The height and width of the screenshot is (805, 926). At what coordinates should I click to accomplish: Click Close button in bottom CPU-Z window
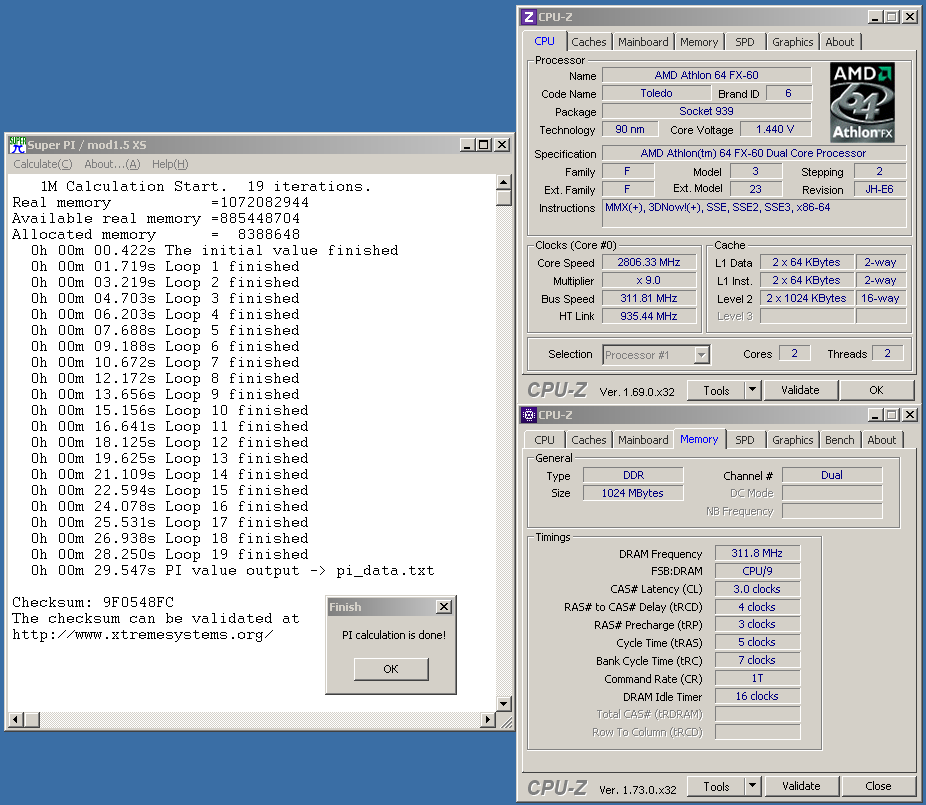878,786
